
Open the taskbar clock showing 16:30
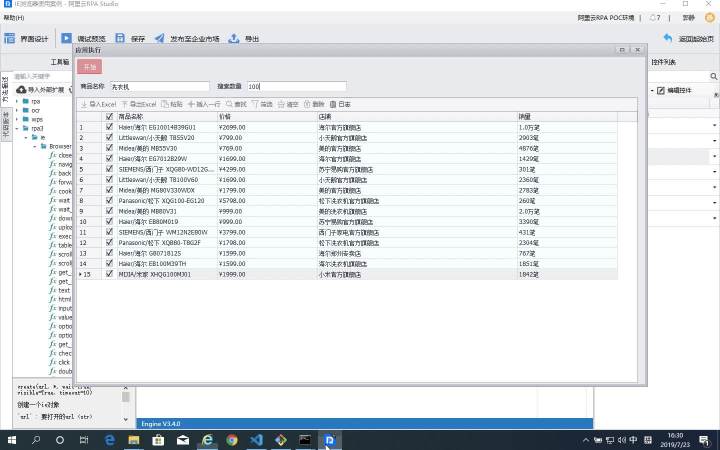675,440
